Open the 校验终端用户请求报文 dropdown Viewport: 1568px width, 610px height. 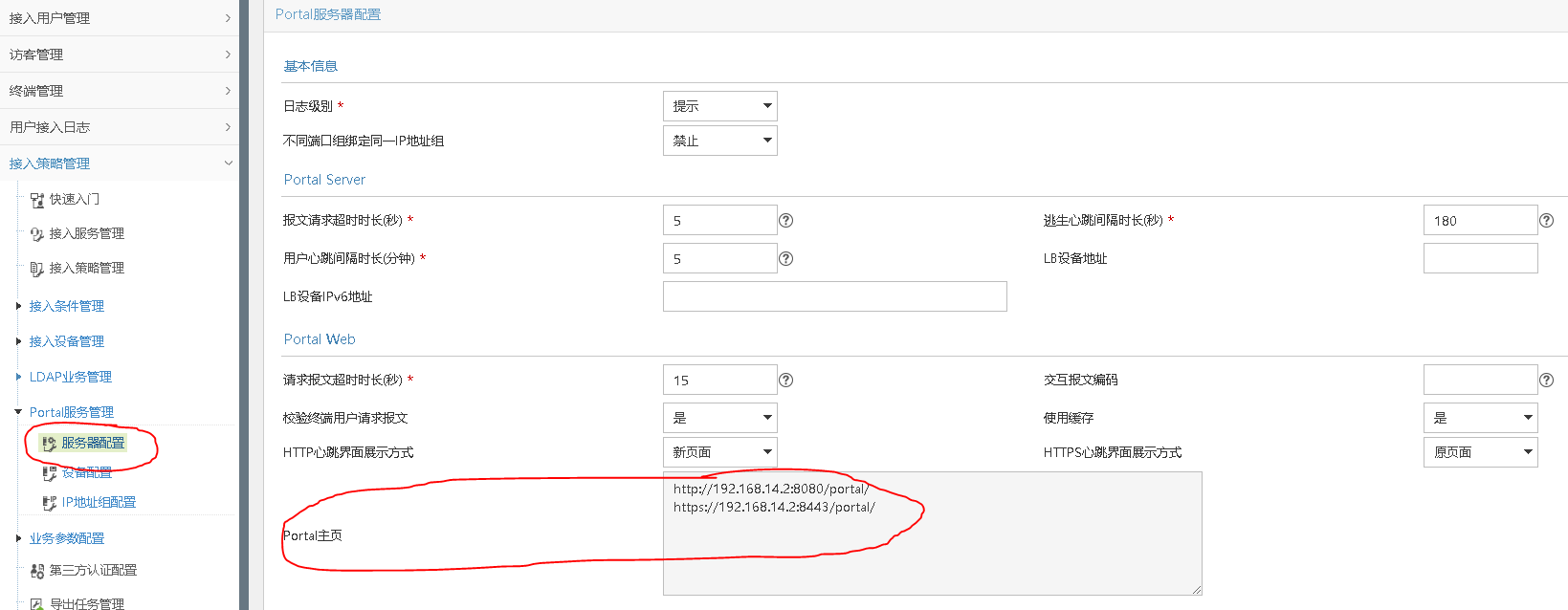(719, 418)
